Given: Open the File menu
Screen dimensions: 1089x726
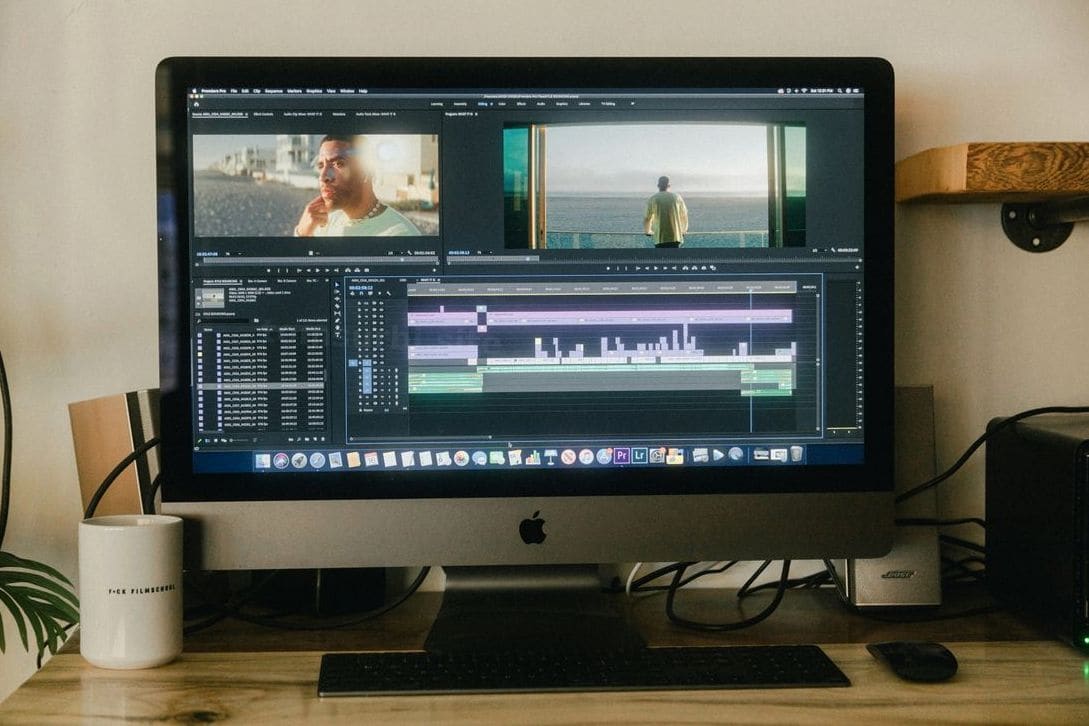Looking at the screenshot, I should pyautogui.click(x=234, y=91).
